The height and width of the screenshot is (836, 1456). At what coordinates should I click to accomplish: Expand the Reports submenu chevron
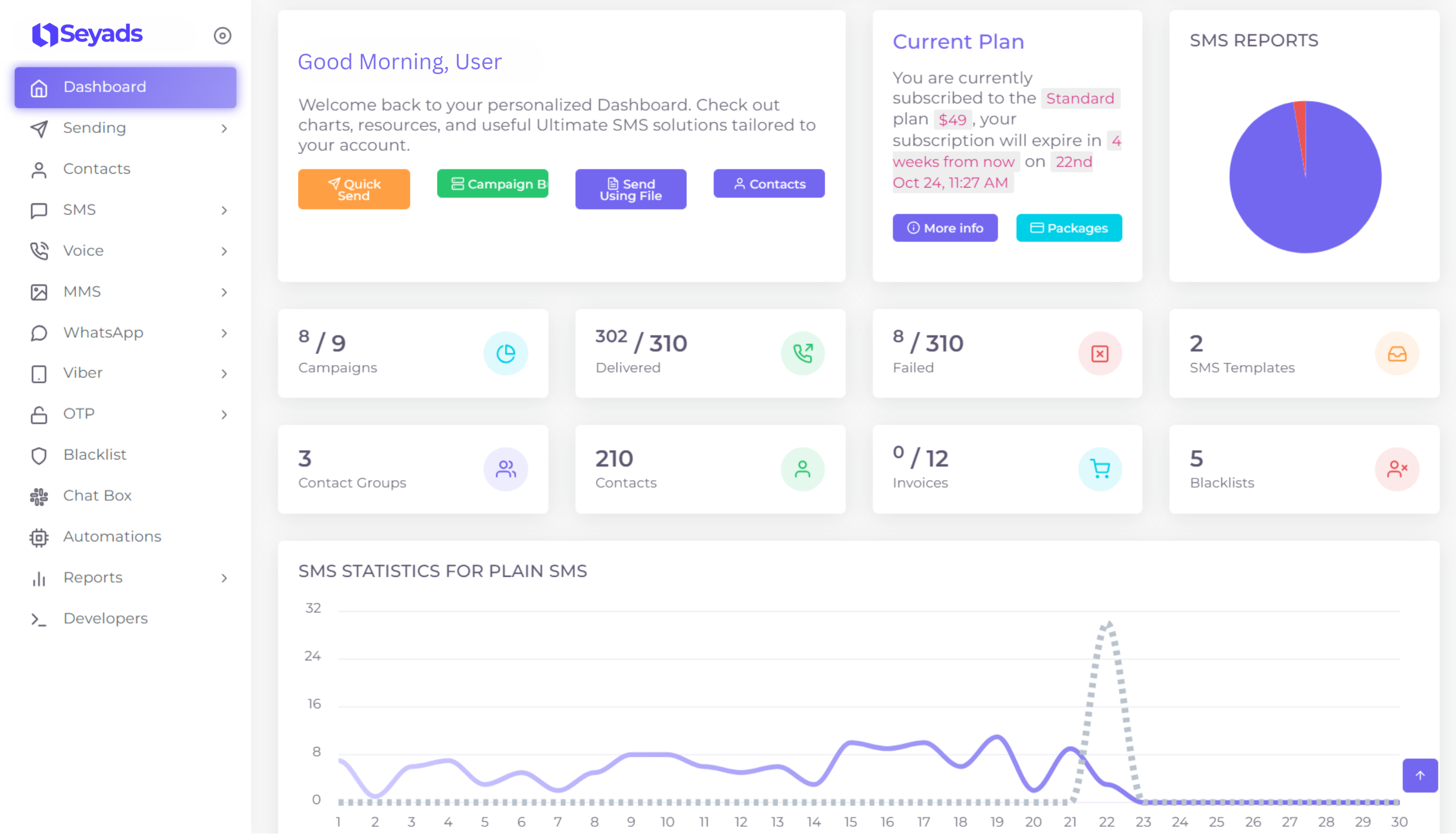tap(224, 578)
